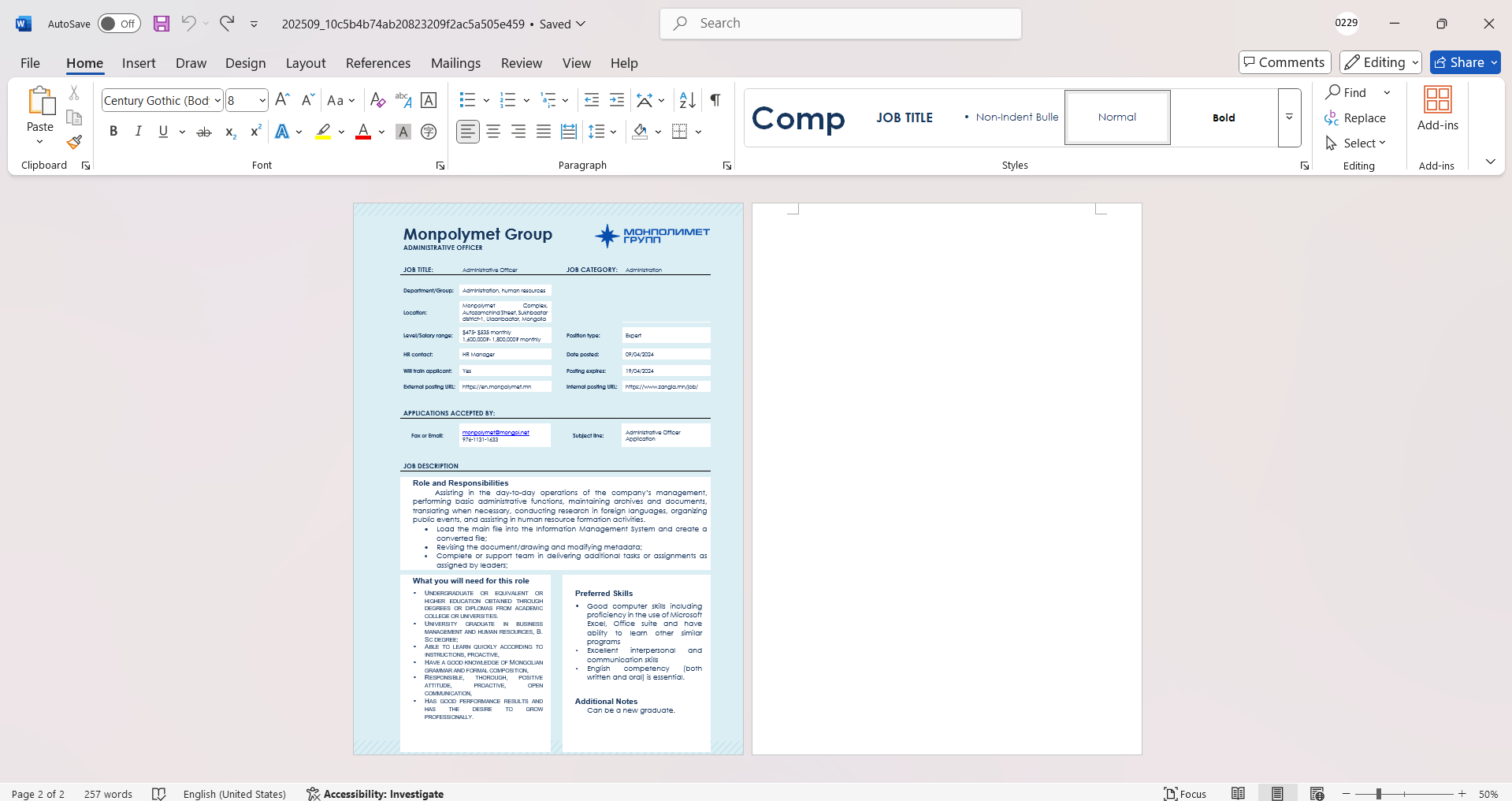Click the 257 words count
This screenshot has width=1512, height=801.
click(x=108, y=793)
